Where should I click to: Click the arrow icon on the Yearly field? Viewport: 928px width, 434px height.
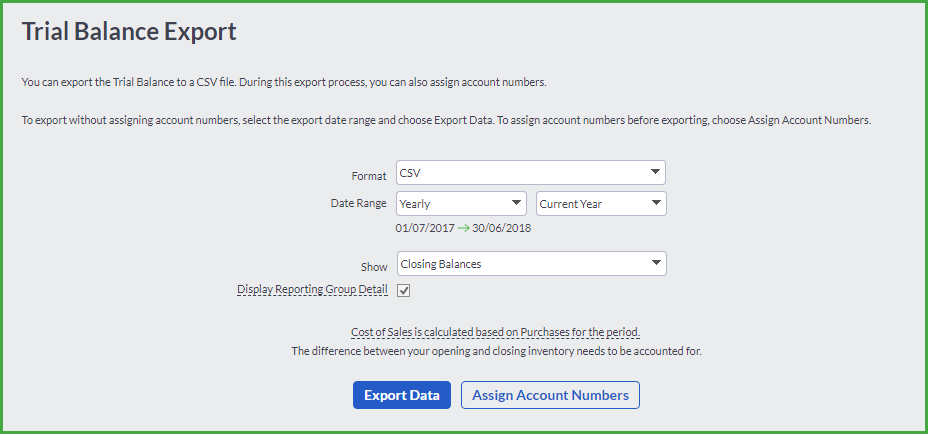point(515,203)
